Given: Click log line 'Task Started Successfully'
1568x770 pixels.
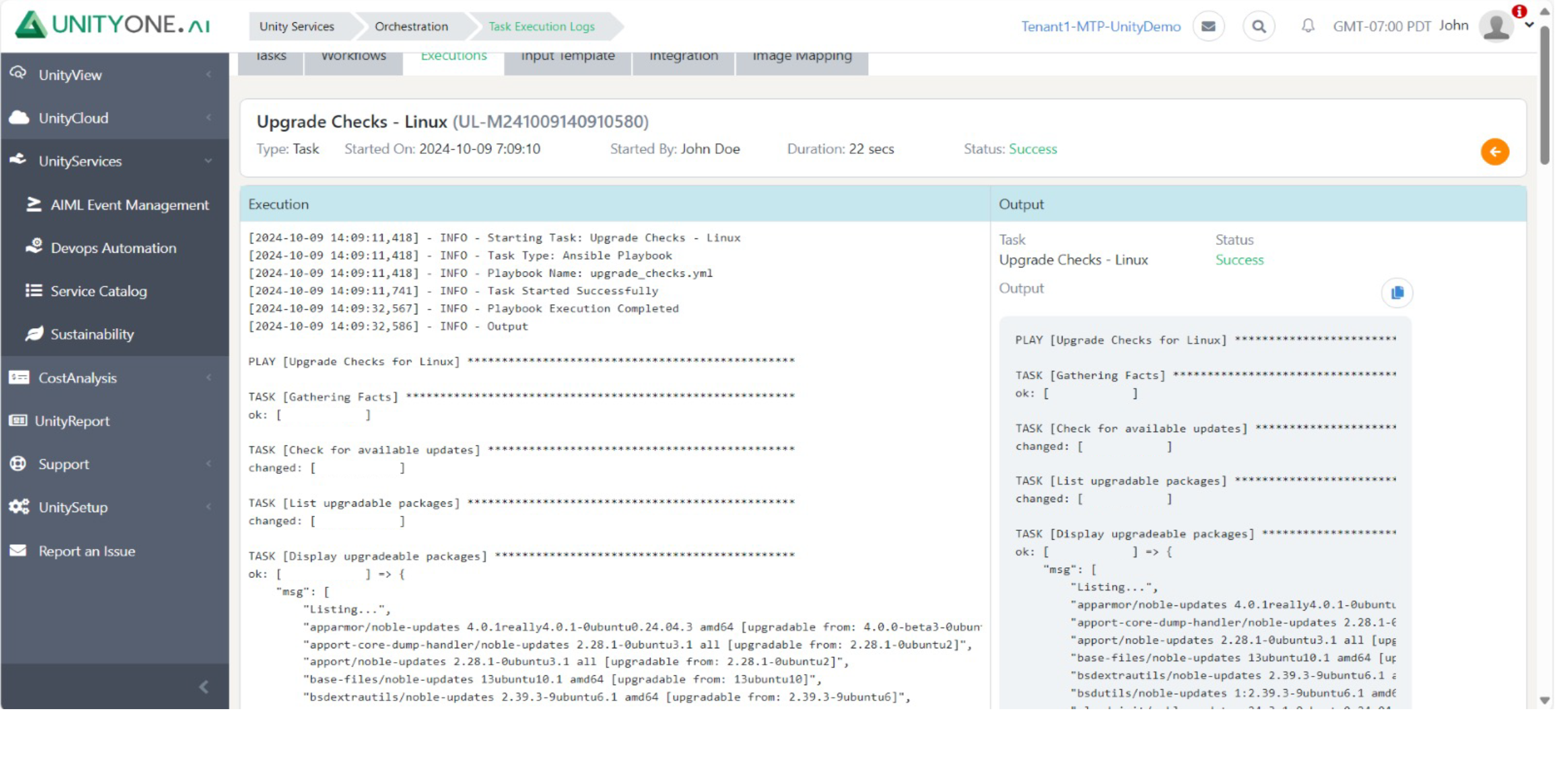Looking at the screenshot, I should coord(453,291).
